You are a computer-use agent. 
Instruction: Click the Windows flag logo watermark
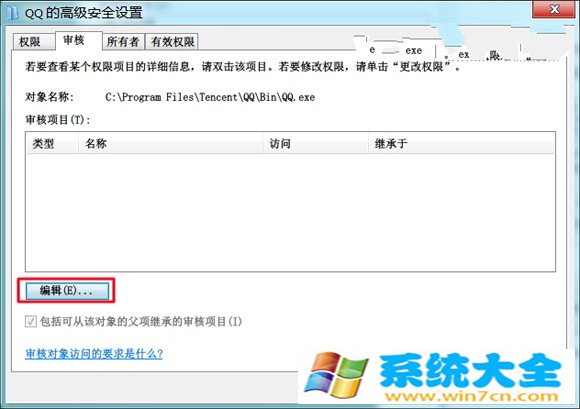click(x=337, y=375)
